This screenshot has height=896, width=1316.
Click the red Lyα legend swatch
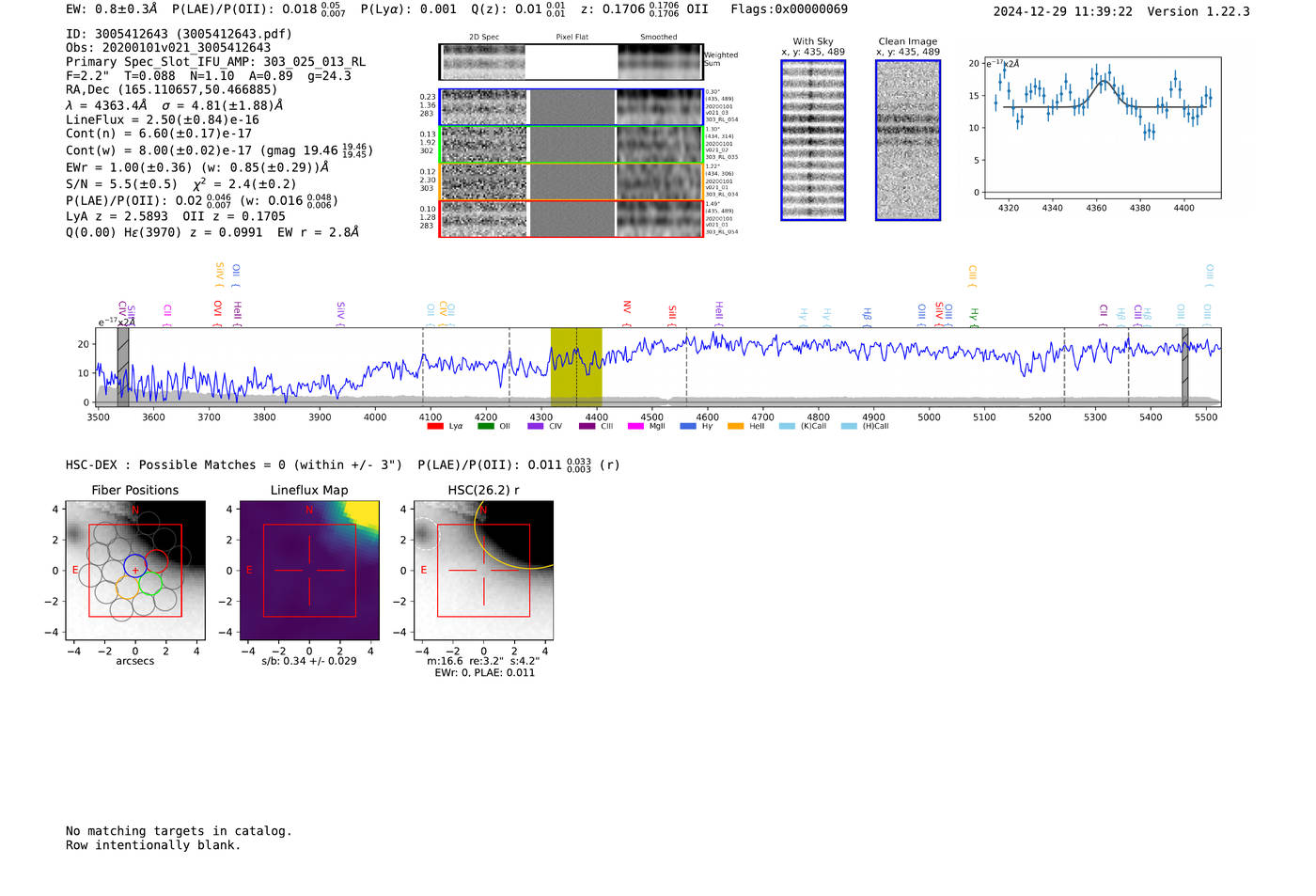(434, 427)
